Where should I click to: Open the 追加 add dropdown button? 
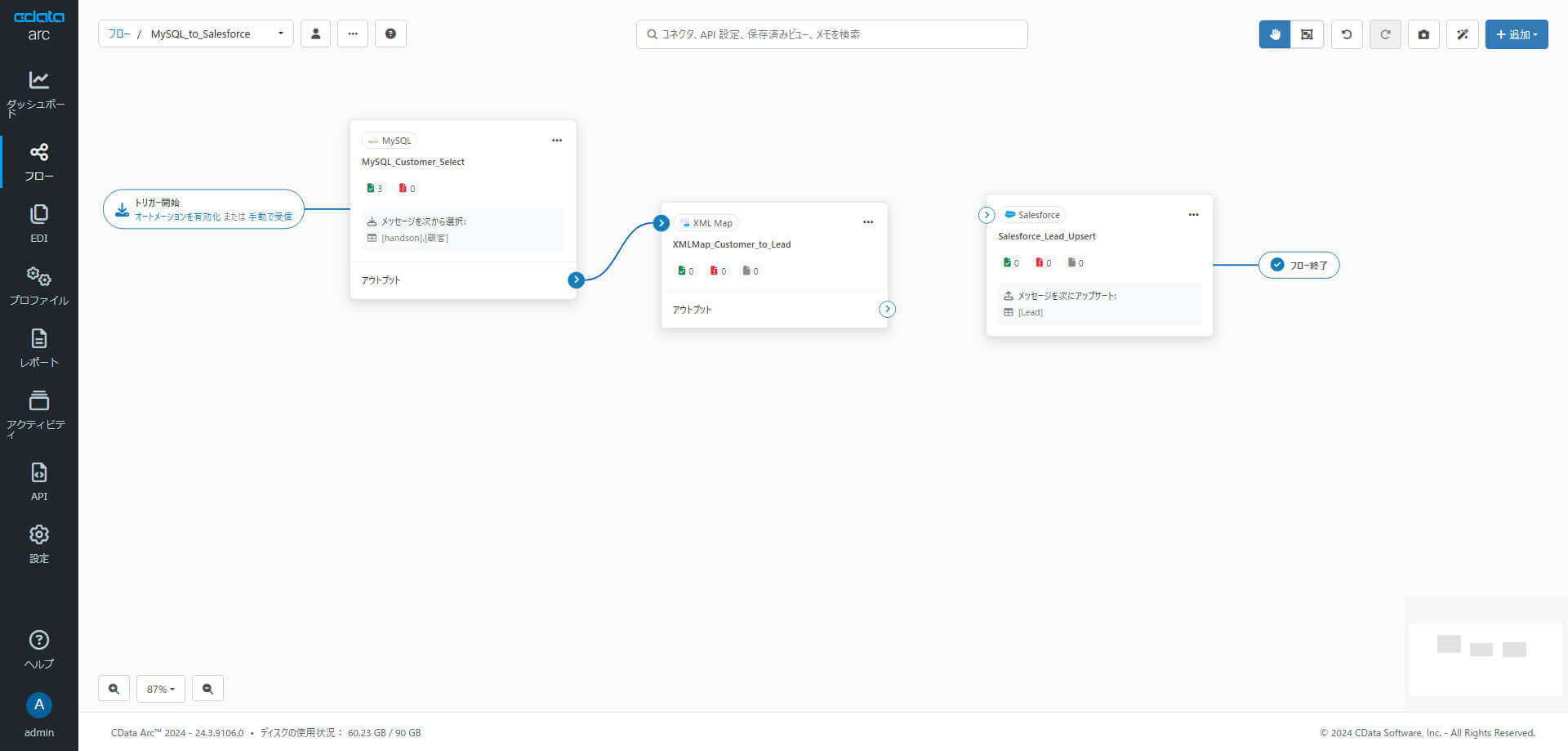click(1517, 34)
